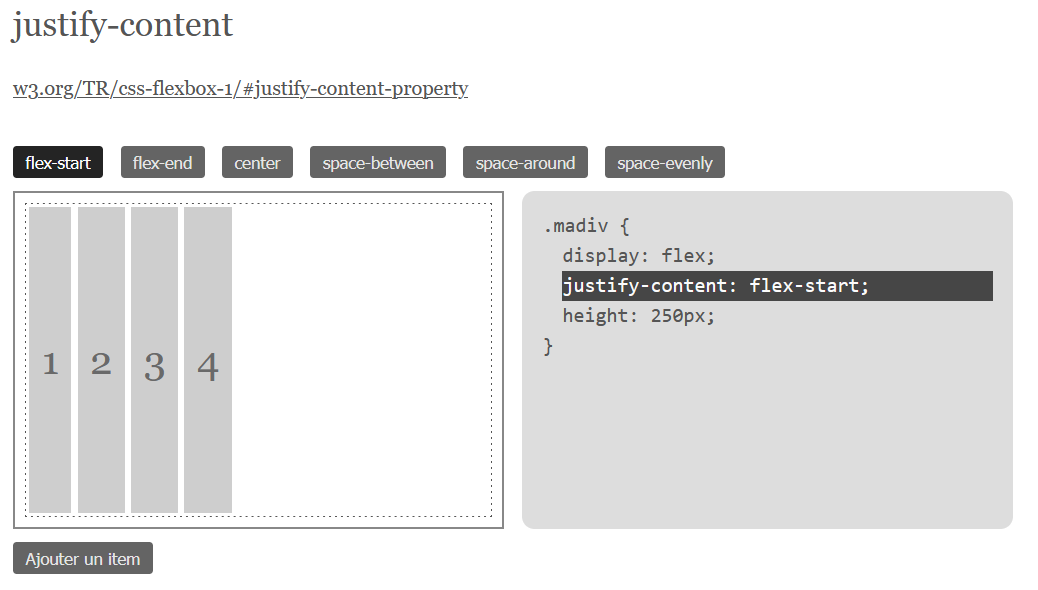Switch to center alignment button
The image size is (1038, 590).
point(257,162)
